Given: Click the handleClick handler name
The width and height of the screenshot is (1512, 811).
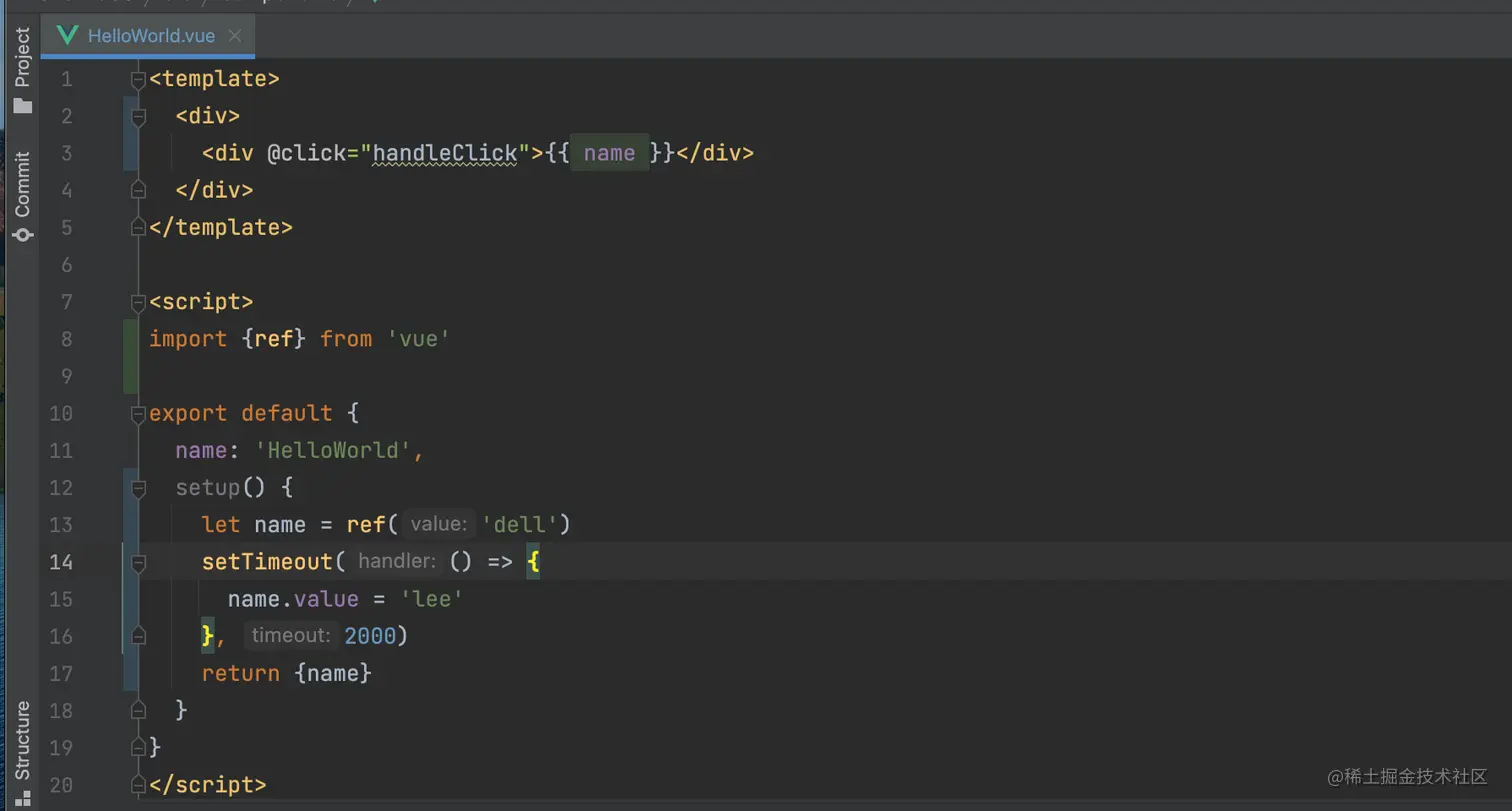Looking at the screenshot, I should pos(446,153).
